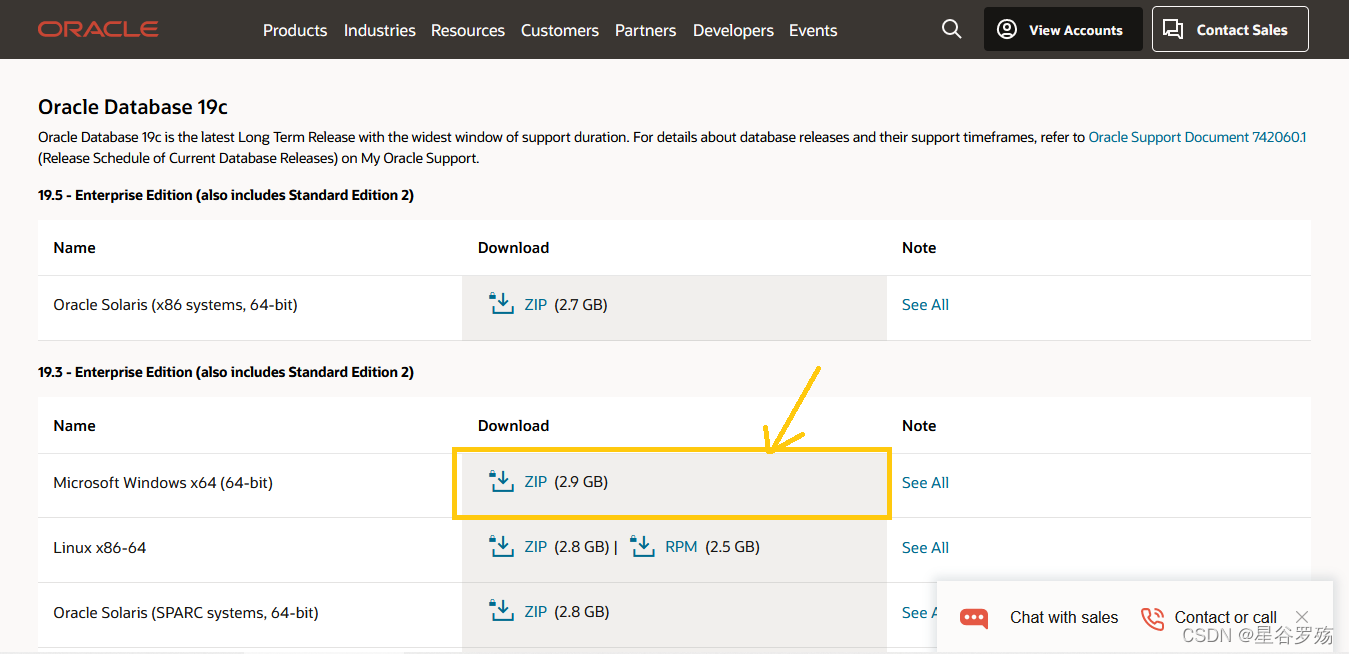
Task: Click the Download column header in 19.5 table
Action: [513, 247]
